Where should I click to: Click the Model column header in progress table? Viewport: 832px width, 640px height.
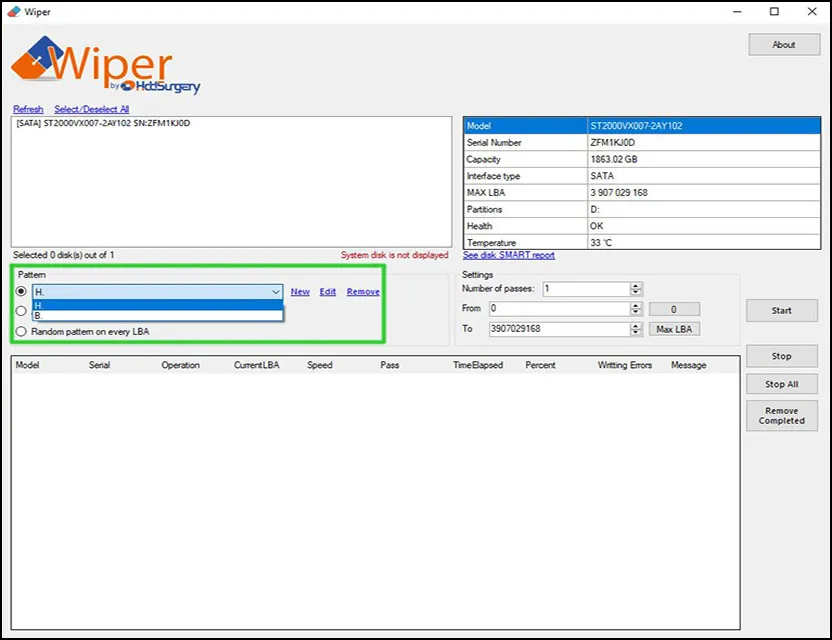pyautogui.click(x=28, y=365)
